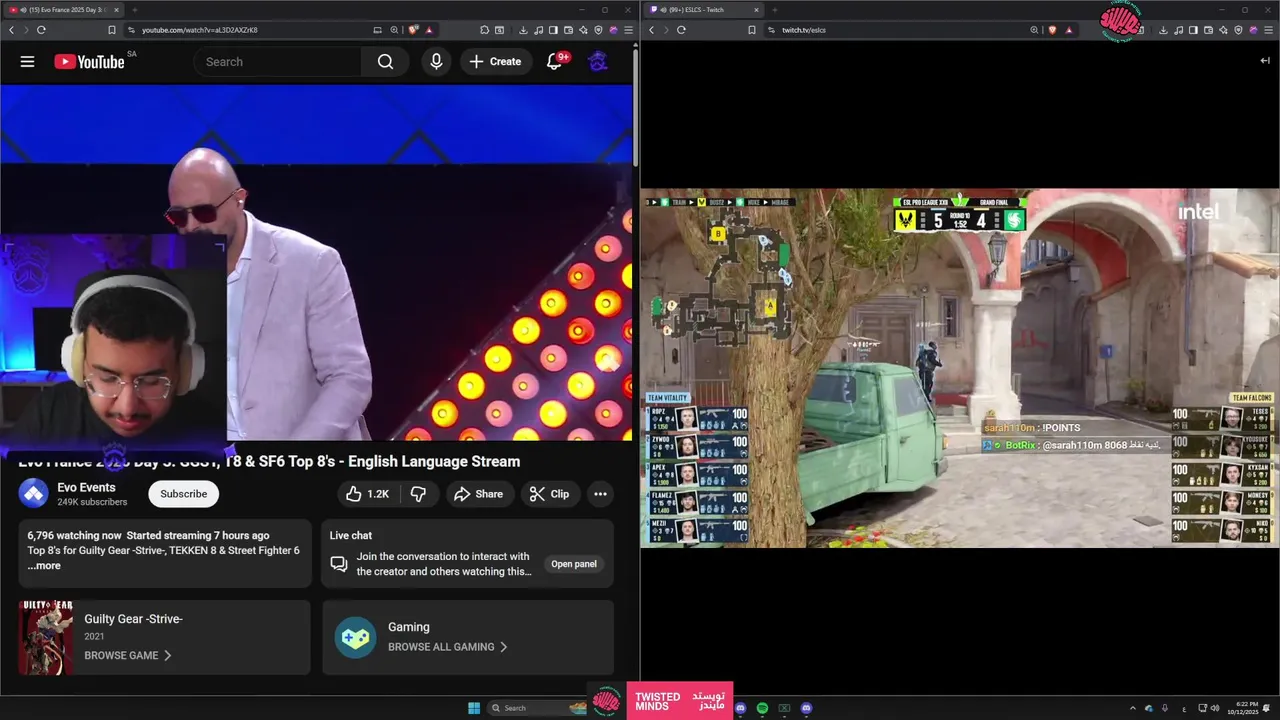
Task: Click twitch.tv/eslcs address bar
Action: (x=804, y=30)
